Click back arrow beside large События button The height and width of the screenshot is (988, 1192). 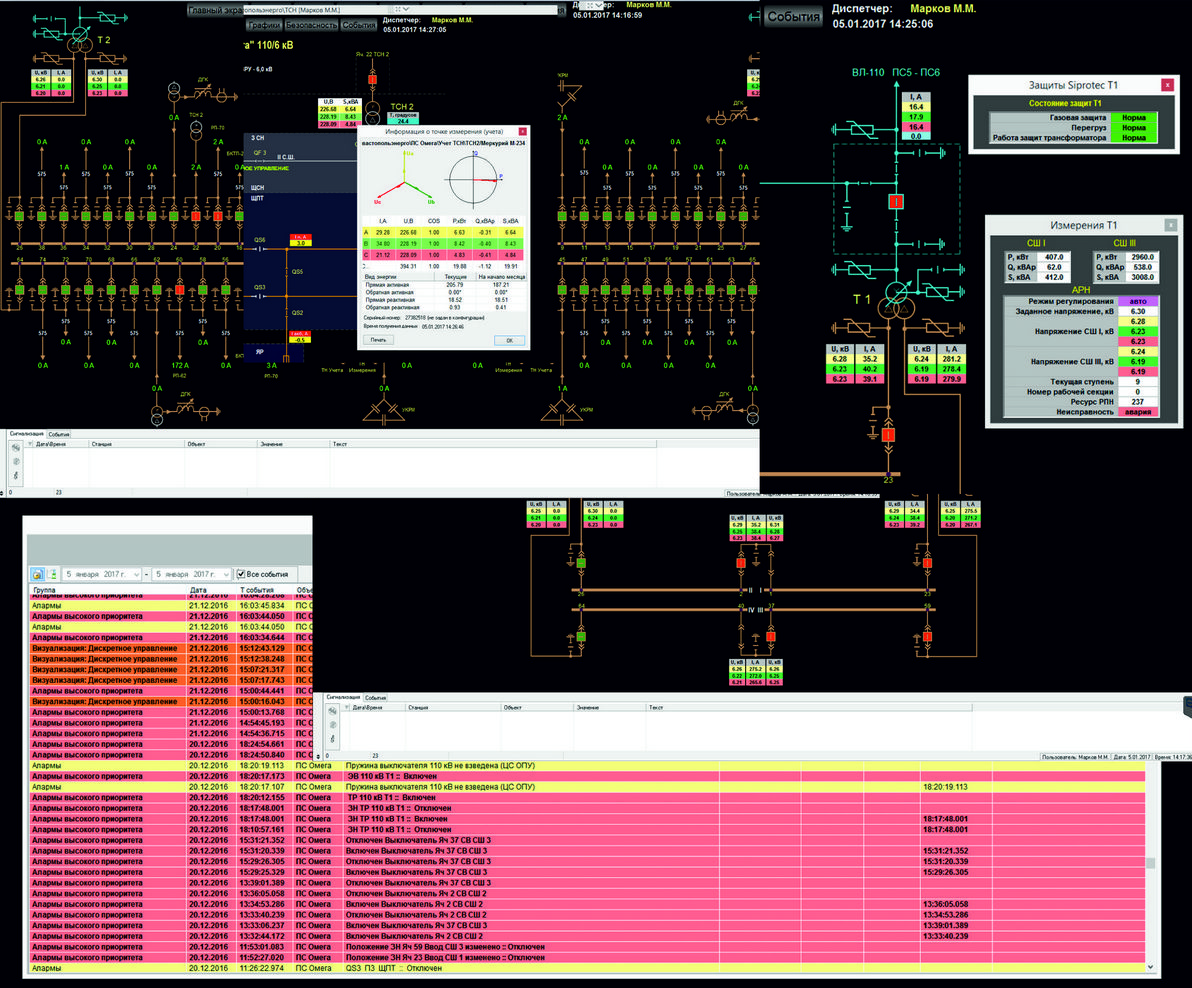753,16
